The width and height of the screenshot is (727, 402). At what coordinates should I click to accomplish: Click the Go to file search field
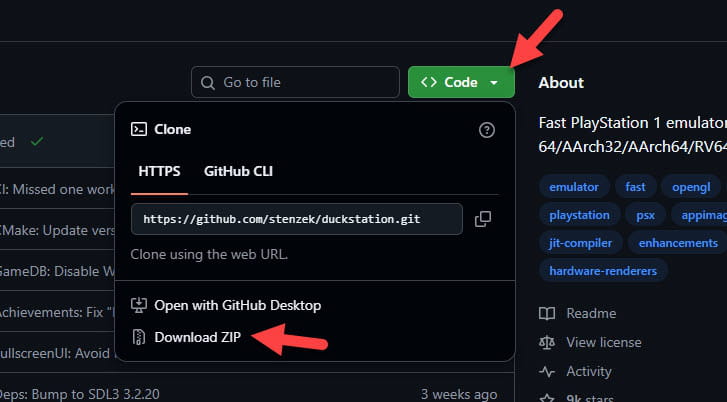295,82
